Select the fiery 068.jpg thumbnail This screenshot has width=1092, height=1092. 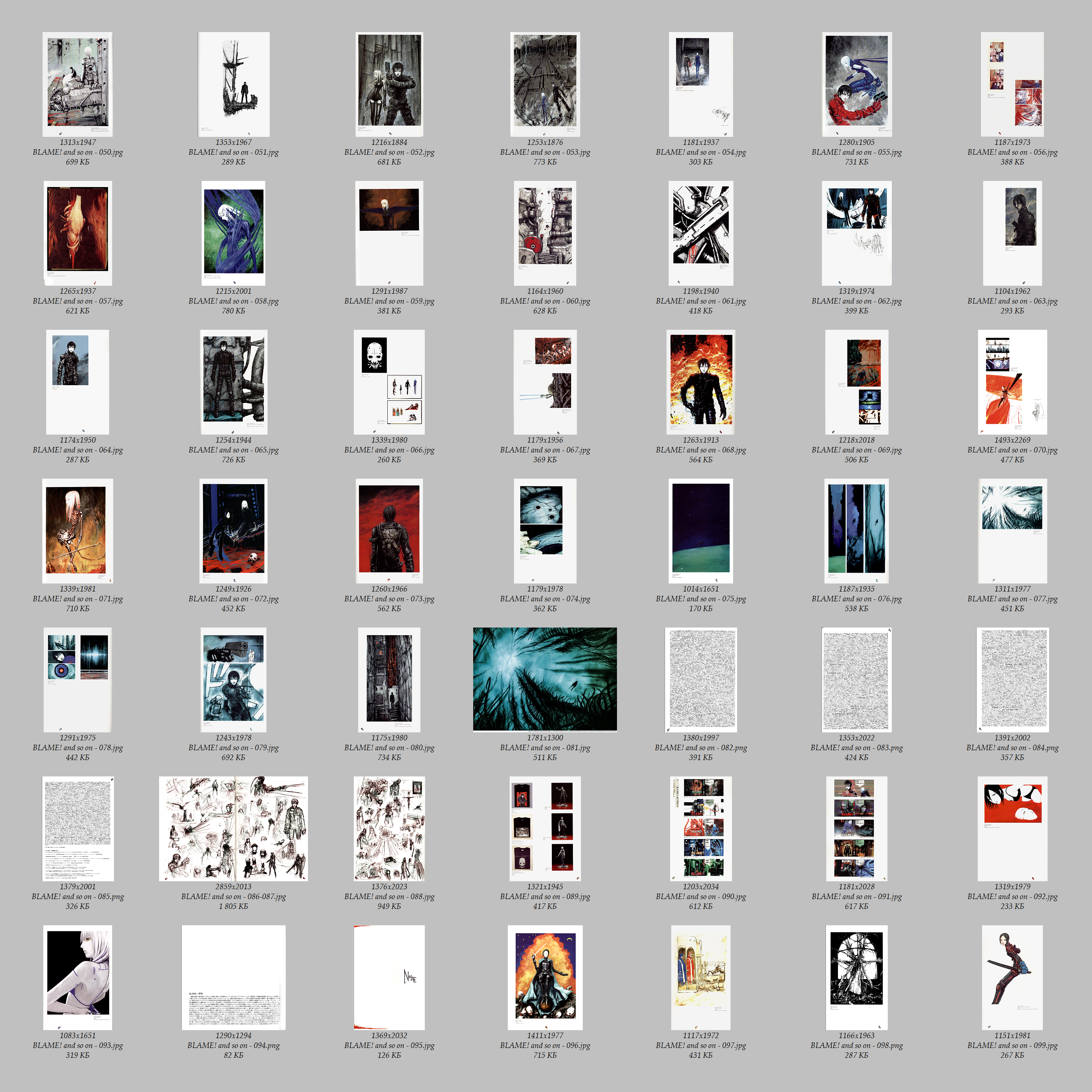(x=701, y=382)
